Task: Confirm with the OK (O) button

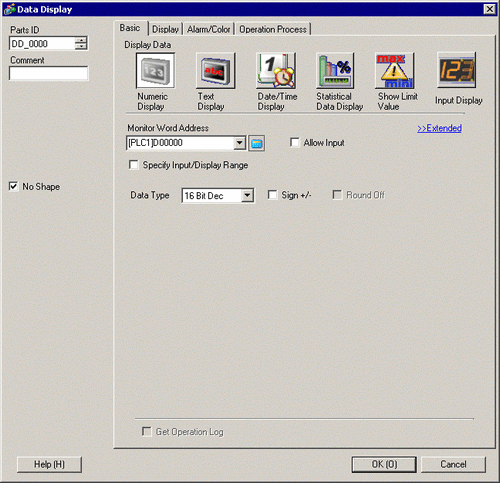Action: [384, 464]
